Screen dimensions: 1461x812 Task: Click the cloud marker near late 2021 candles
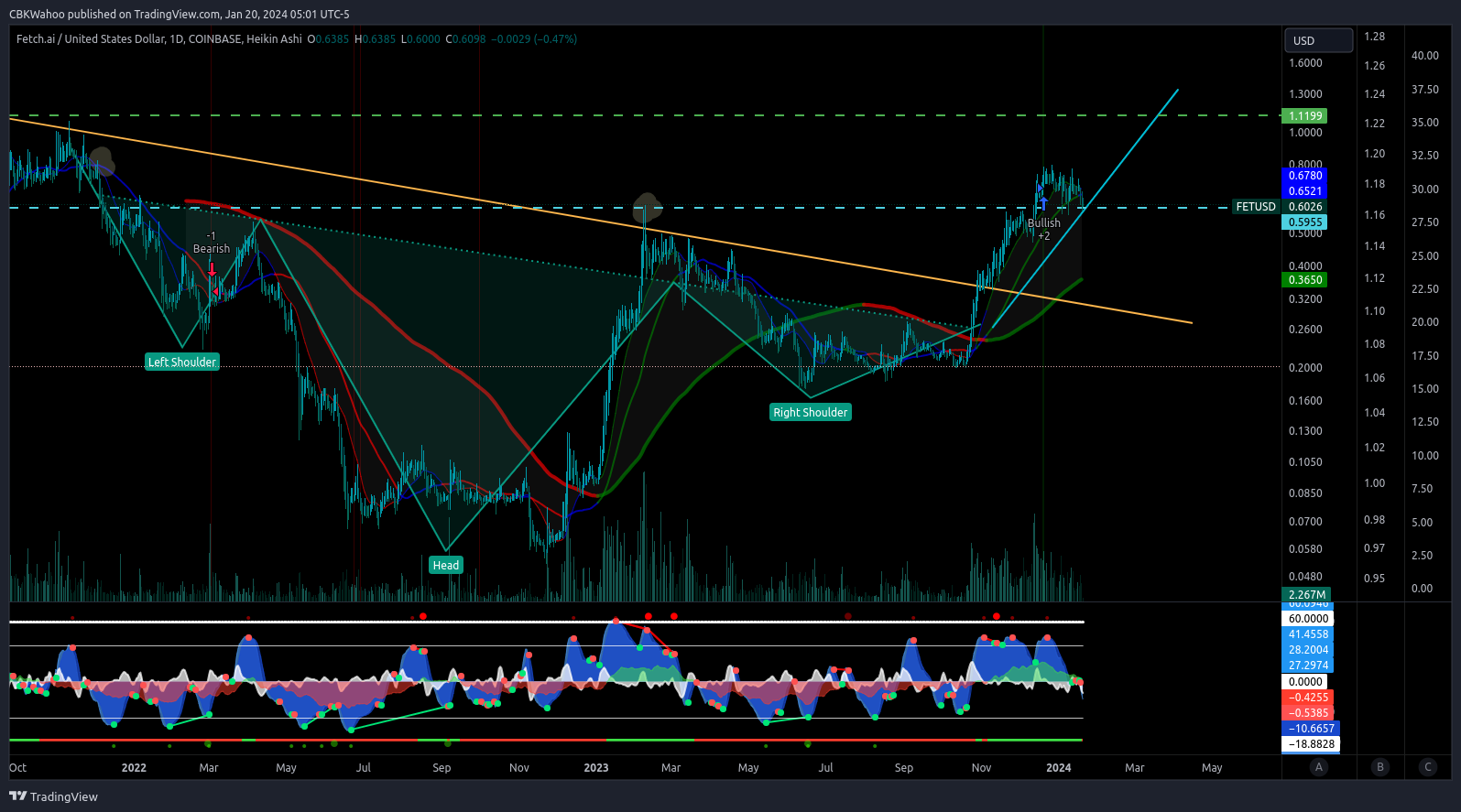pyautogui.click(x=102, y=161)
